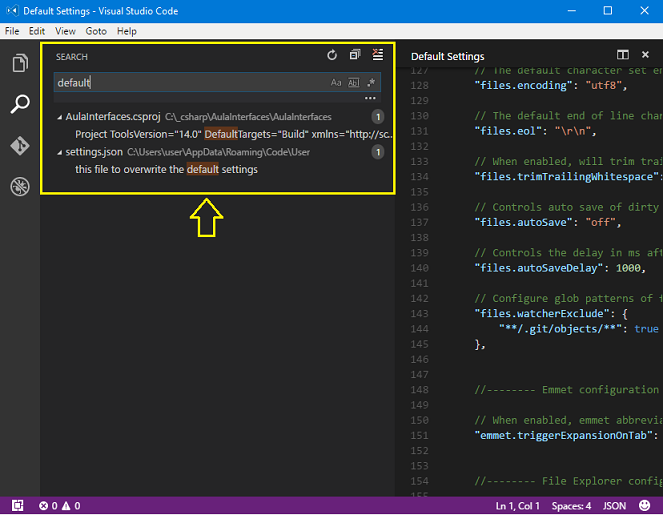The width and height of the screenshot is (663, 515).
Task: Open the DefaultTargets match in AulaInterfaces.csproj
Action: 233,134
